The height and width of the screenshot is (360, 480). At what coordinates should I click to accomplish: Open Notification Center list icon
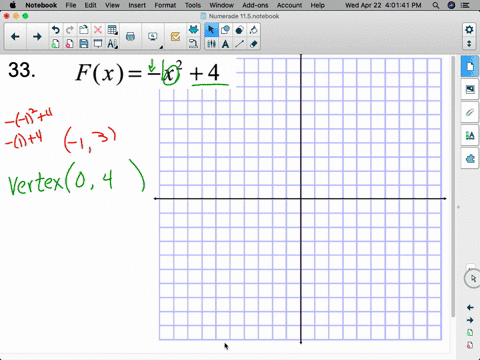point(465,5)
